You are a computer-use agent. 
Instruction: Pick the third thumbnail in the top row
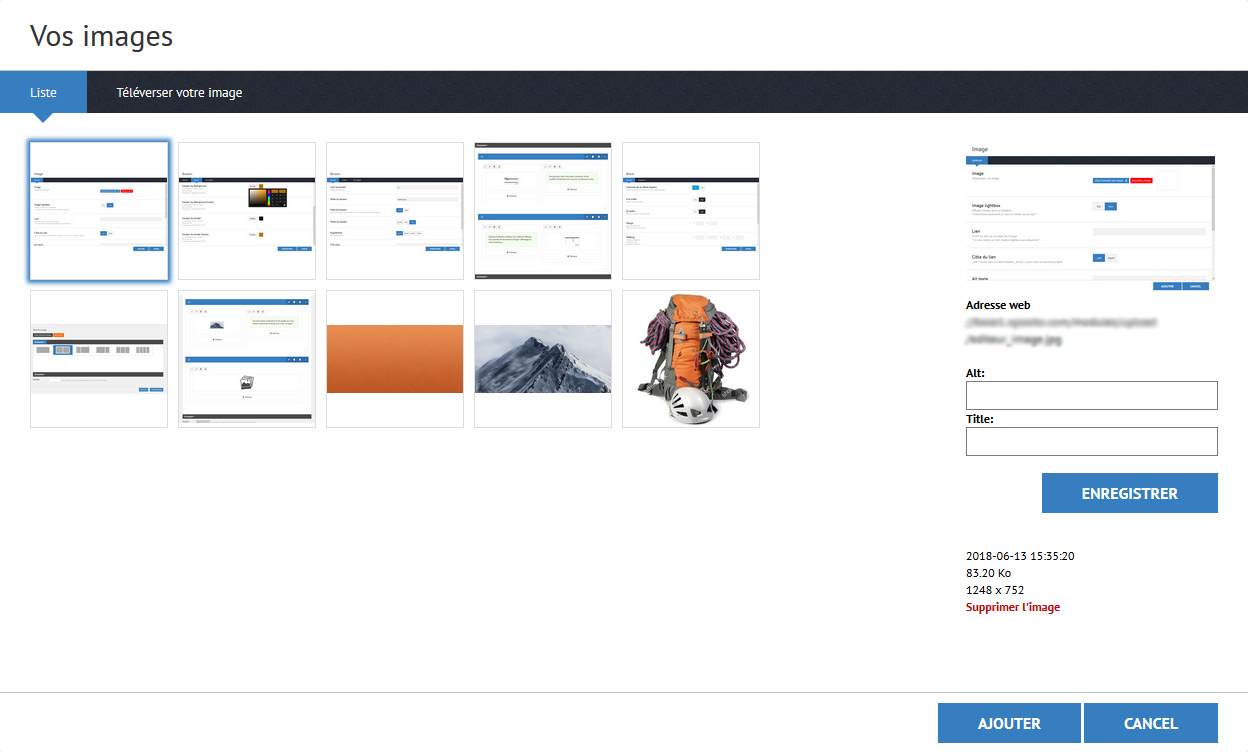coord(395,211)
